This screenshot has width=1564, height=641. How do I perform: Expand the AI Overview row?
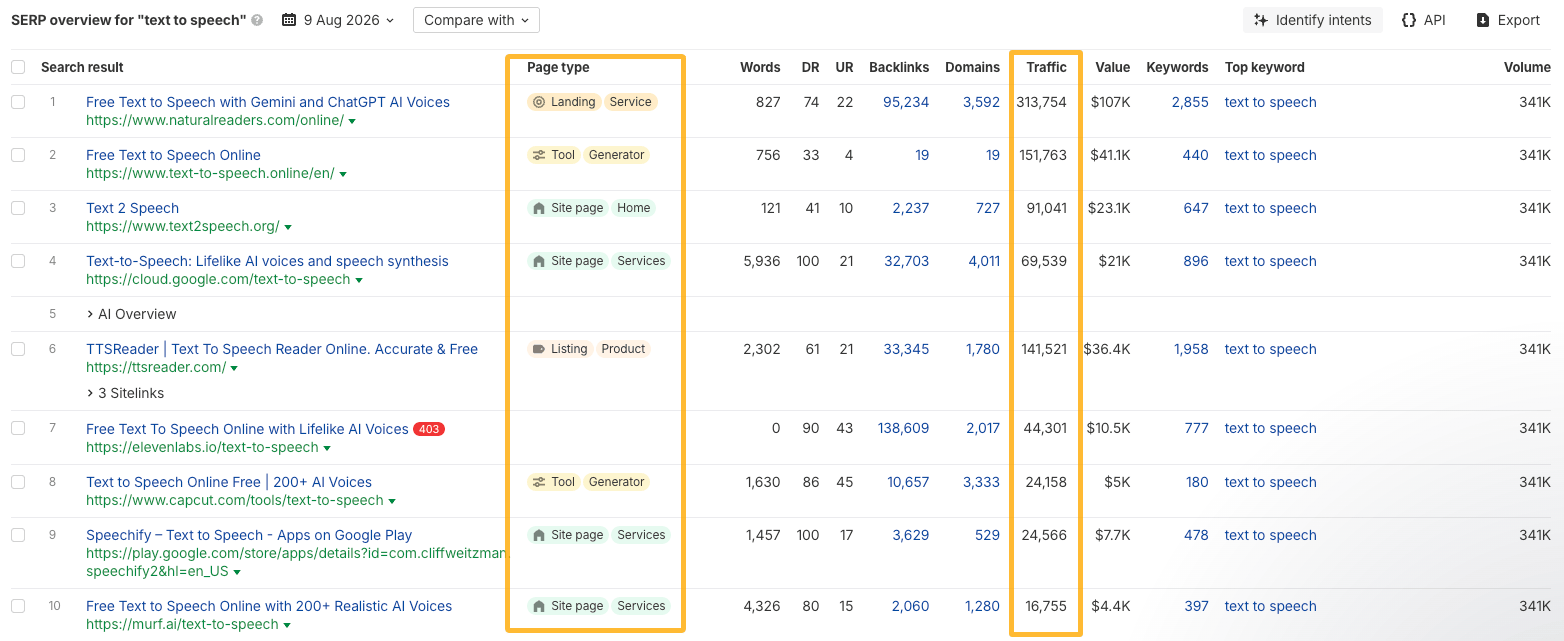(x=131, y=314)
